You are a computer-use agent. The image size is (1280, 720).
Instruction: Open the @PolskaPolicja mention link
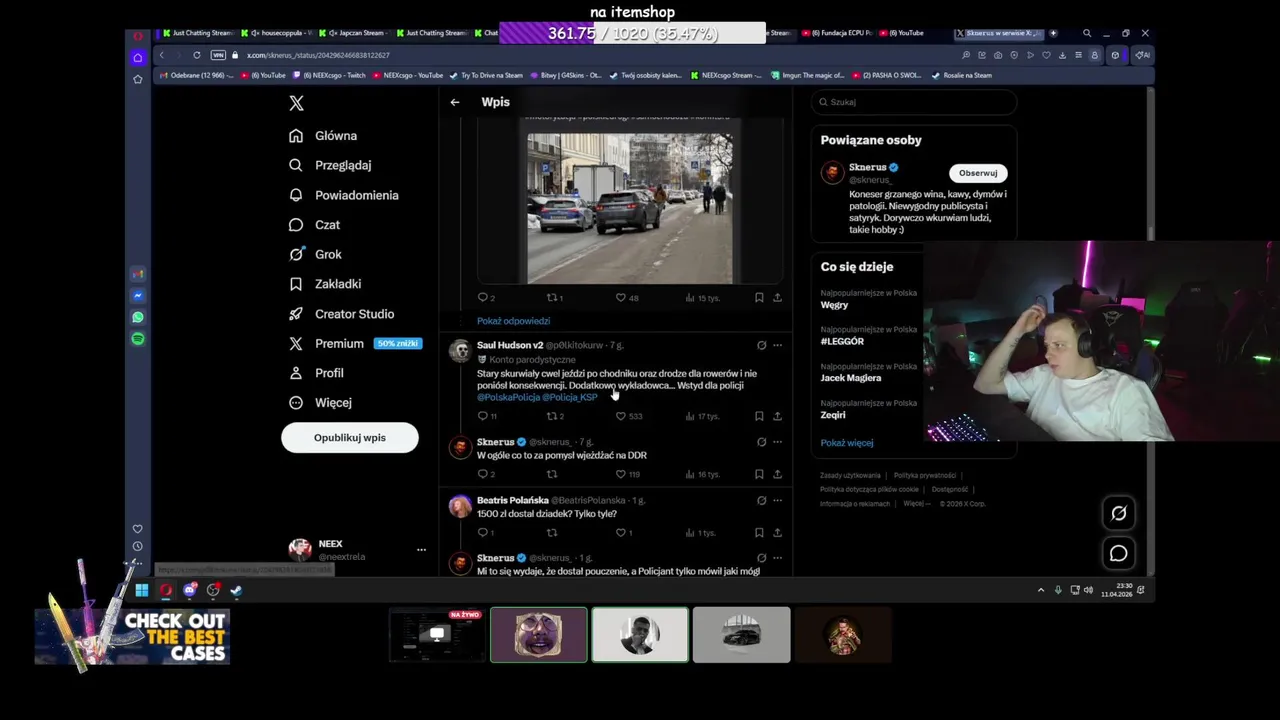click(x=508, y=397)
